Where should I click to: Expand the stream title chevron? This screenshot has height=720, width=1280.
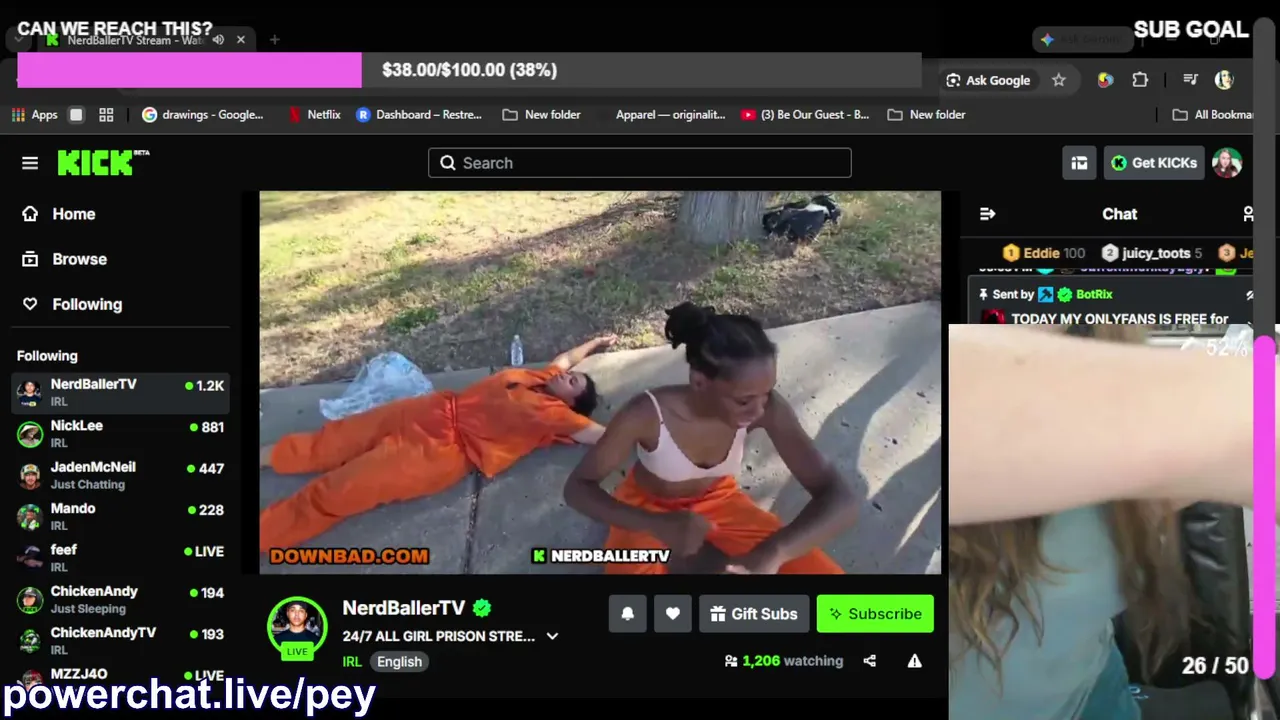coord(552,636)
